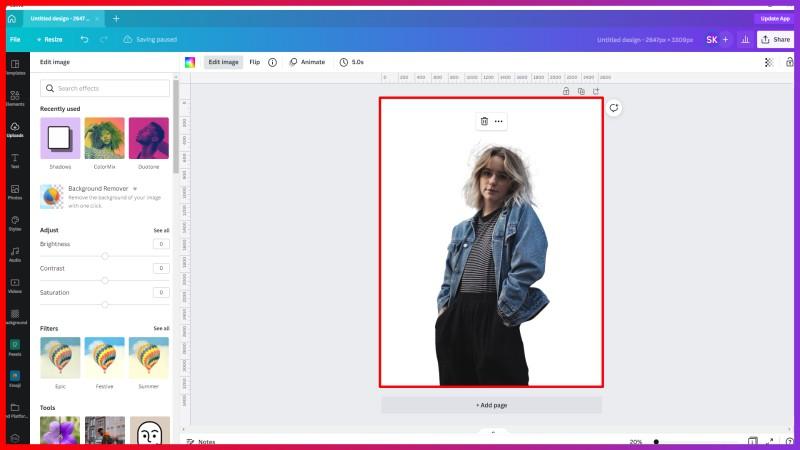The image size is (800, 450).
Task: Open insights bar chart icon
Action: 743,39
